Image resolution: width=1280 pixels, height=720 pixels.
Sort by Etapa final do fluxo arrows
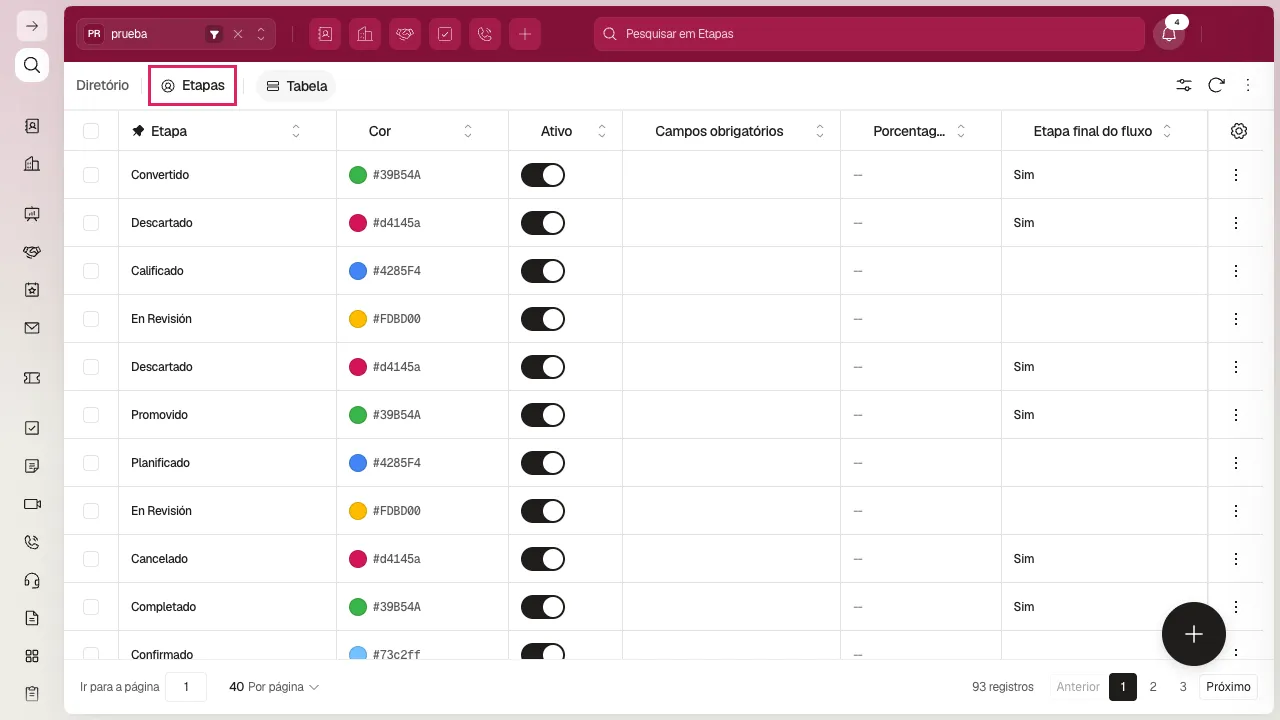pyautogui.click(x=1167, y=131)
